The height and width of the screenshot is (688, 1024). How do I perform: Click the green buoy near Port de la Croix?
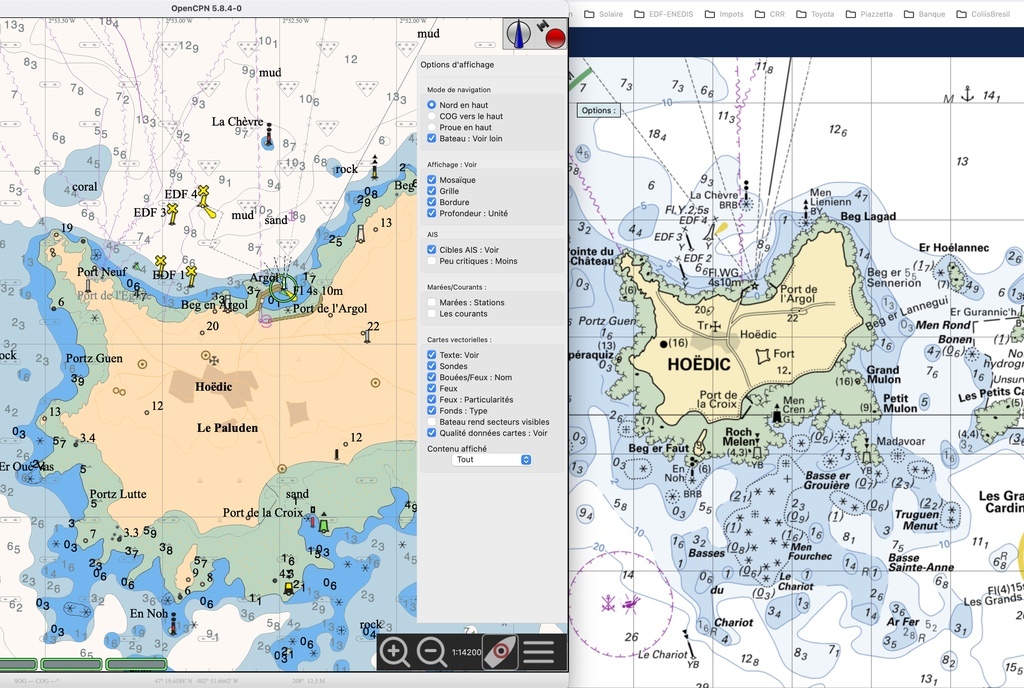click(323, 525)
